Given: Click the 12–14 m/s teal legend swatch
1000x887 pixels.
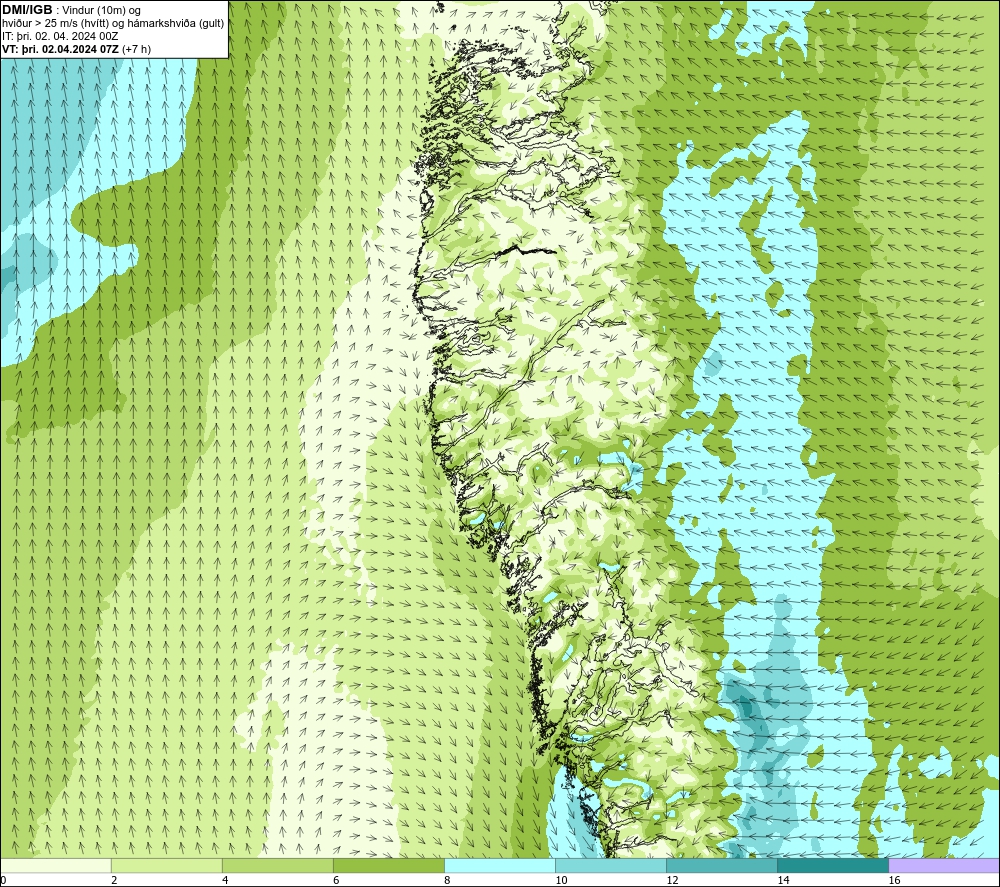Looking at the screenshot, I should 722,865.
